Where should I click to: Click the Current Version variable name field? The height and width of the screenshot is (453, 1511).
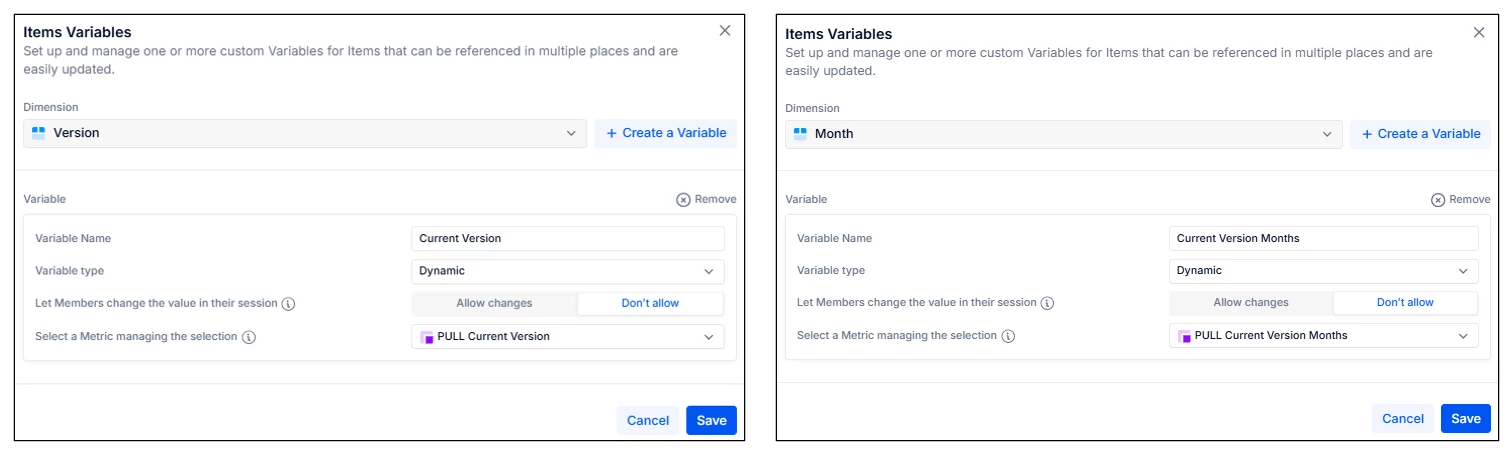[x=567, y=238]
